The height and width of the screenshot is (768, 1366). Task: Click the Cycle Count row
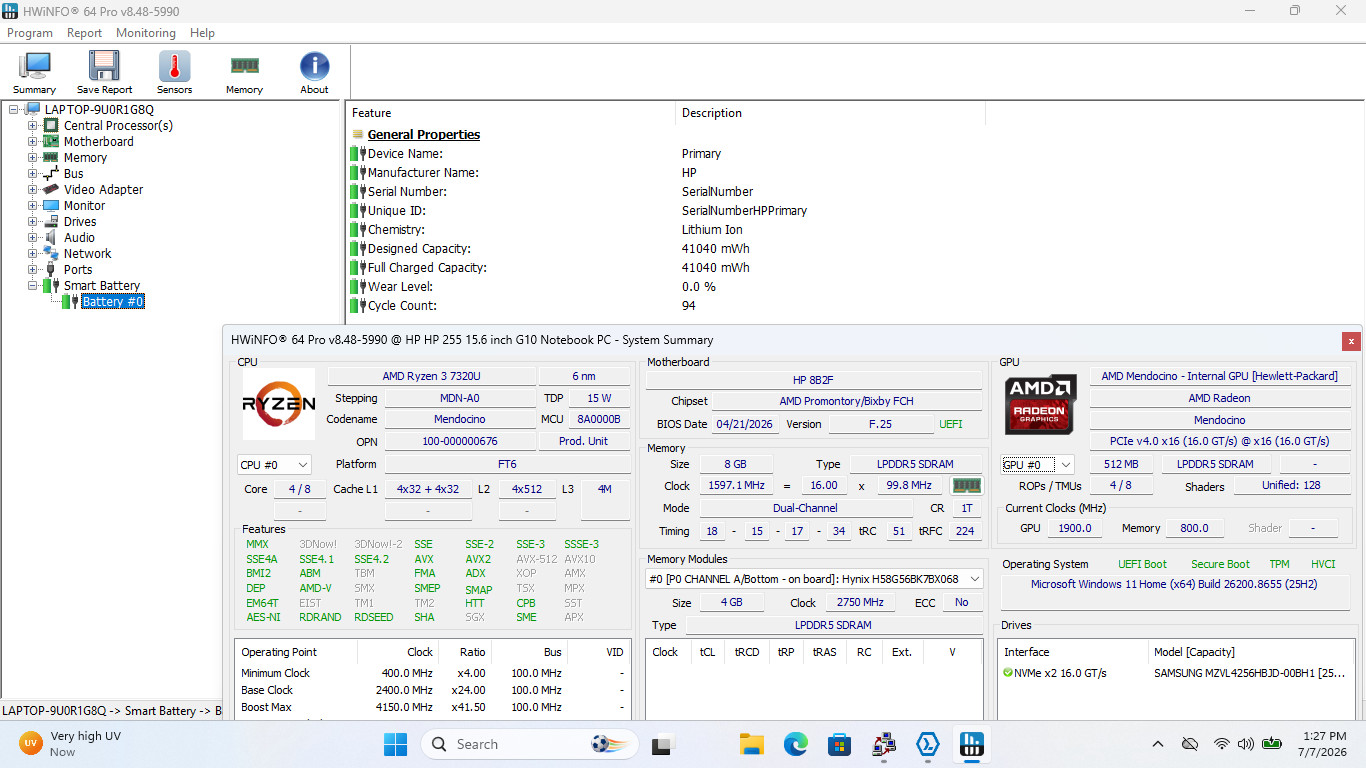click(523, 305)
